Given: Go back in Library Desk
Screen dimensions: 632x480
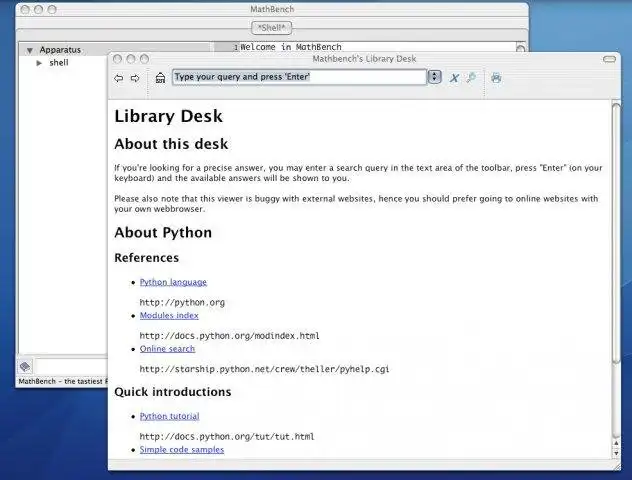Looking at the screenshot, I should tap(118, 78).
